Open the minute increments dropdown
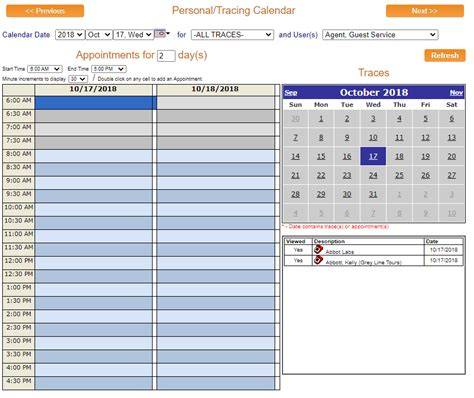 (78, 79)
